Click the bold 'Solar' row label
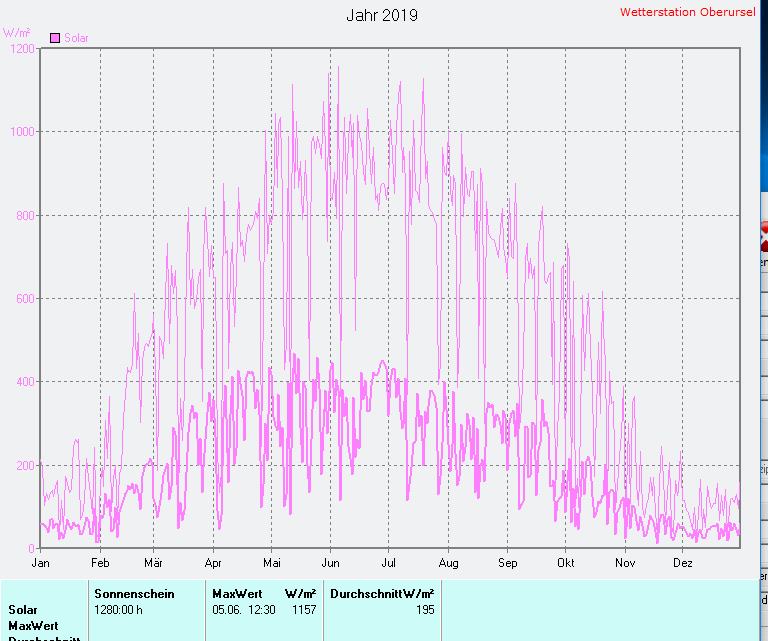This screenshot has height=641, width=768. [x=23, y=610]
